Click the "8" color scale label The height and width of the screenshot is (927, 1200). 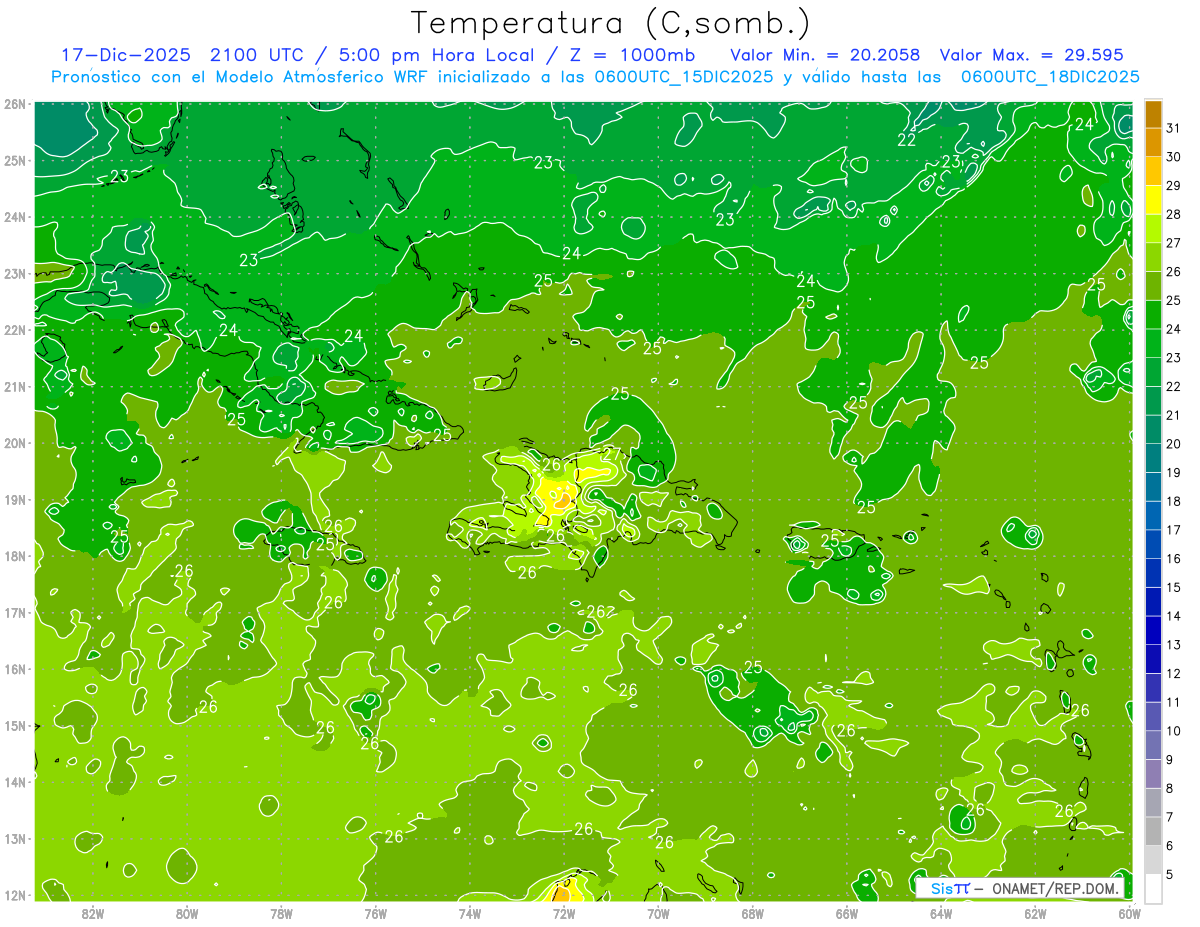point(1169,788)
